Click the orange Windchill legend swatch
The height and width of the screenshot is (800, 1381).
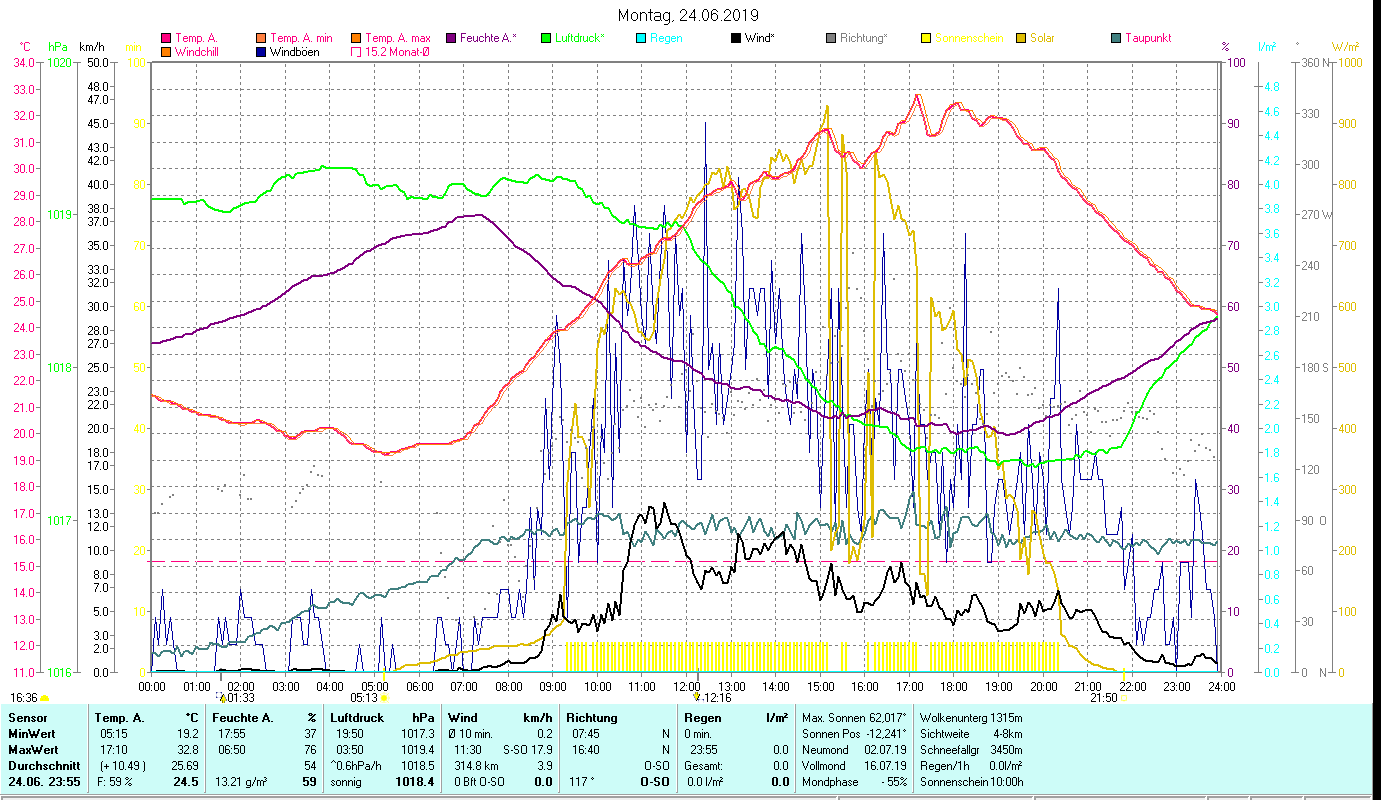[x=166, y=52]
